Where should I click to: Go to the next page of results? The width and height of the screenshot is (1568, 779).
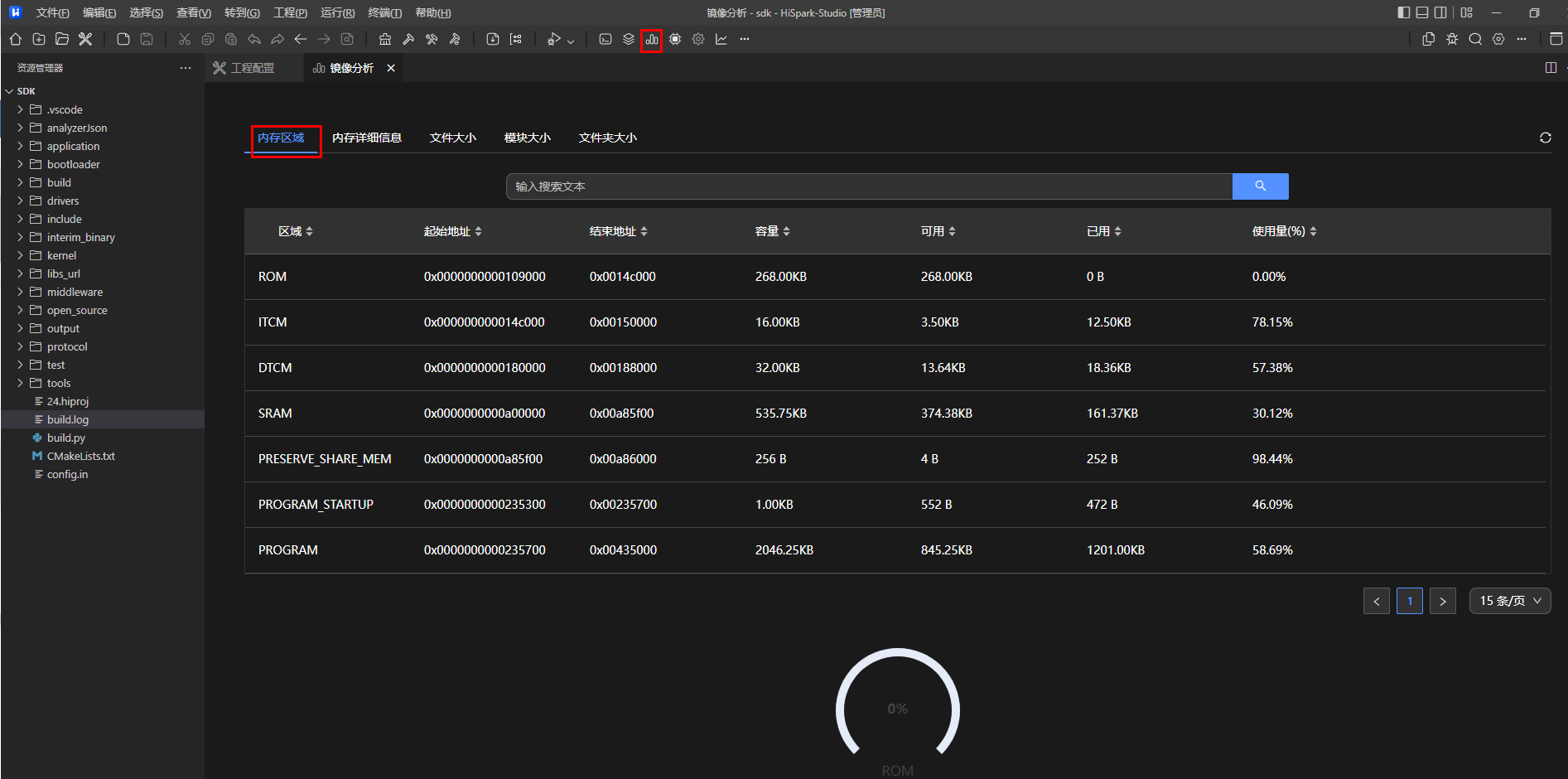[x=1443, y=601]
